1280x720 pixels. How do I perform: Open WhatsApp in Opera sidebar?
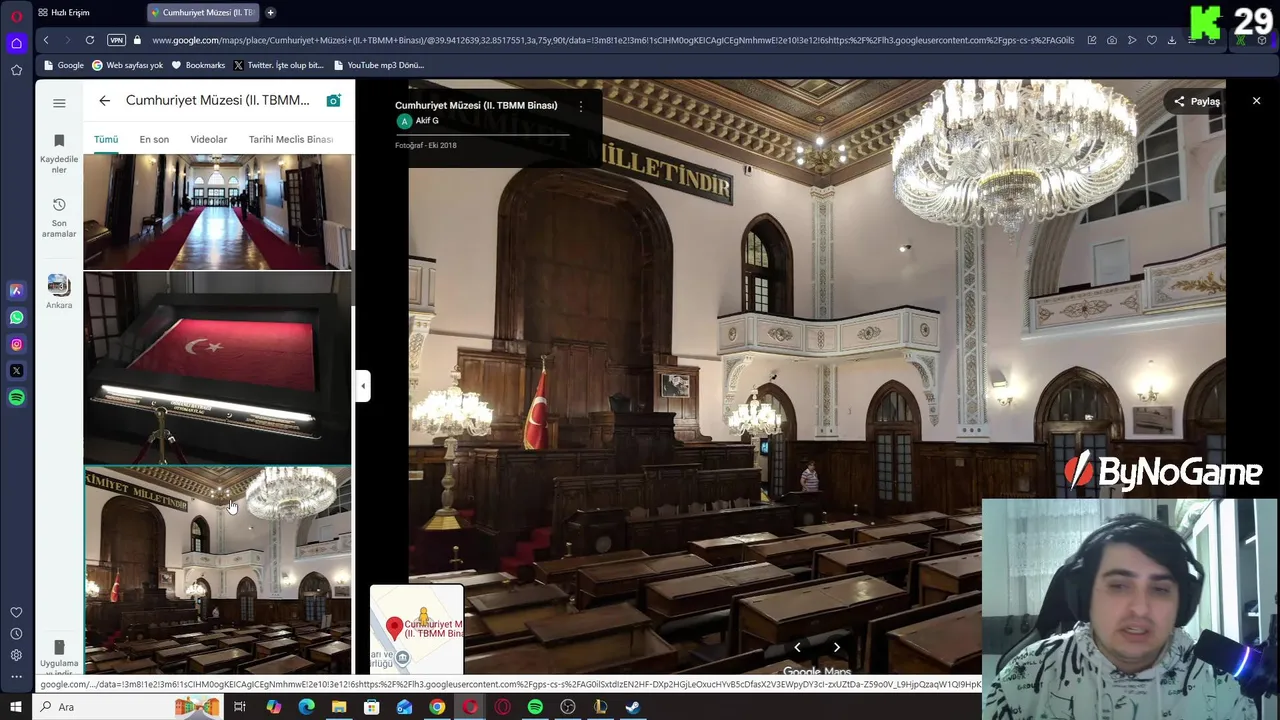(16, 317)
